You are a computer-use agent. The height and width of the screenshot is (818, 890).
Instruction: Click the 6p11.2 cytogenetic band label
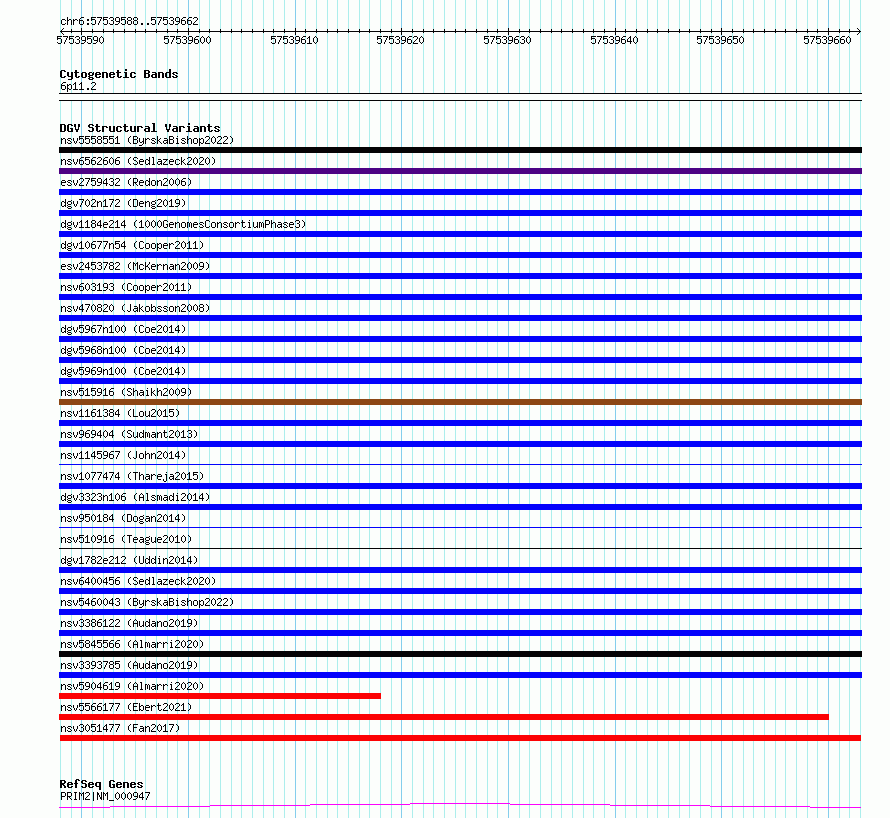point(78,87)
